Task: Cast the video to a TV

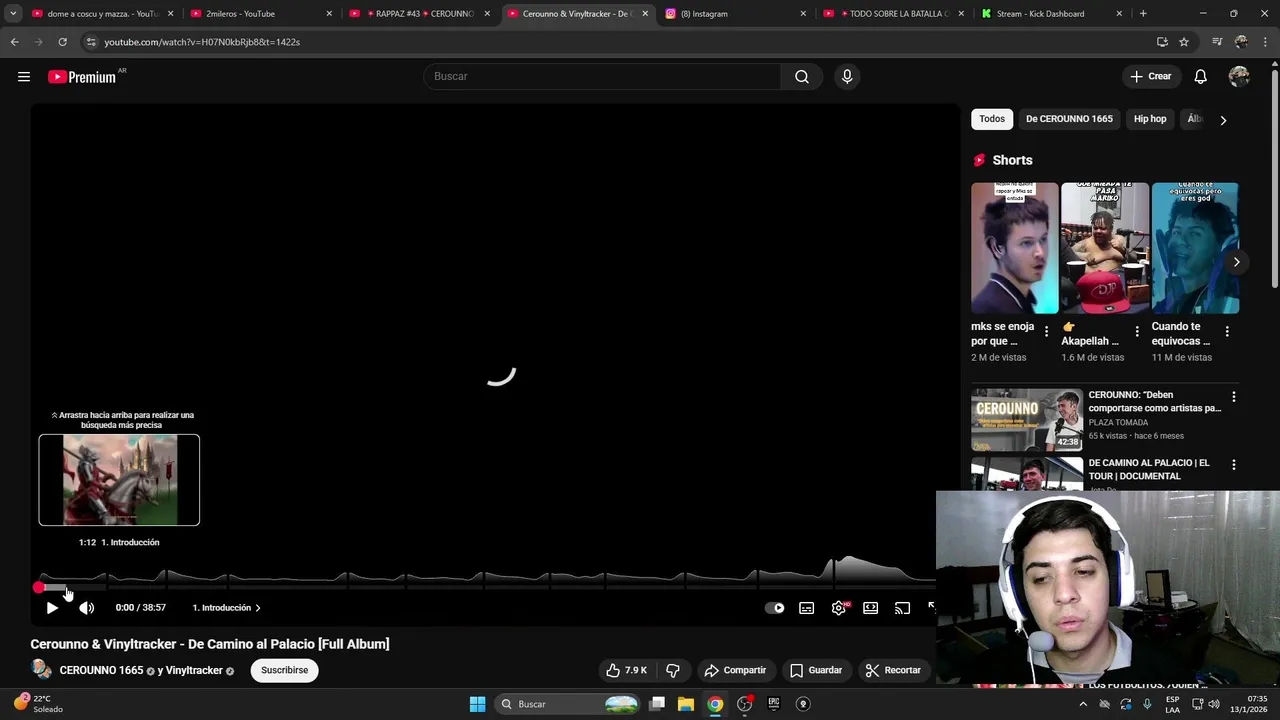Action: coord(903,608)
